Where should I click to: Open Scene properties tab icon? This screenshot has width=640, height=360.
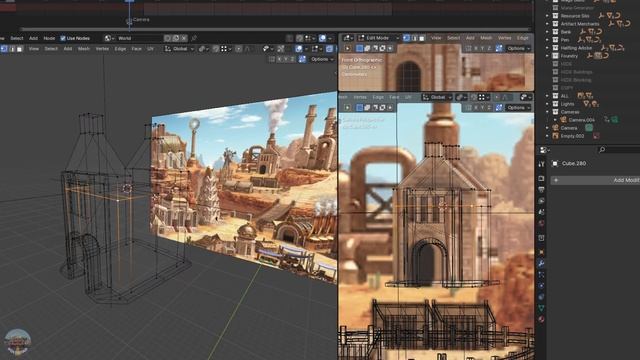541,211
